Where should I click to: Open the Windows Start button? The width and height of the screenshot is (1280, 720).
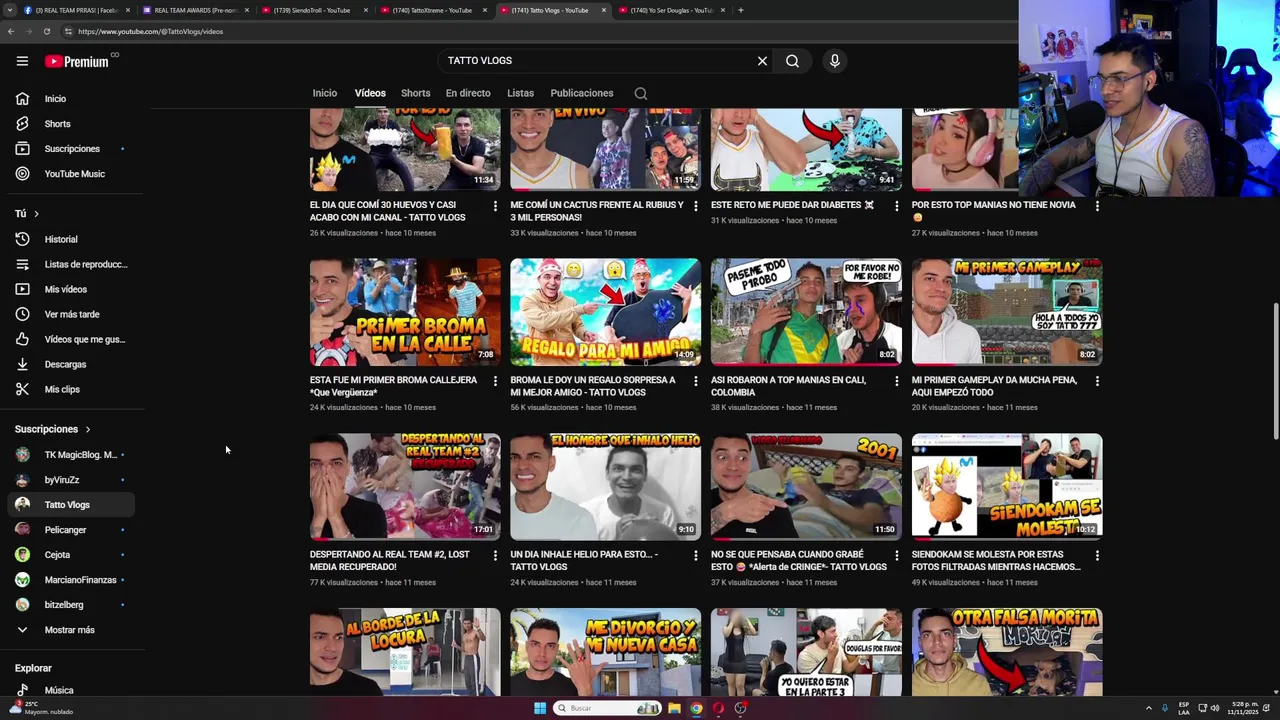[540, 708]
